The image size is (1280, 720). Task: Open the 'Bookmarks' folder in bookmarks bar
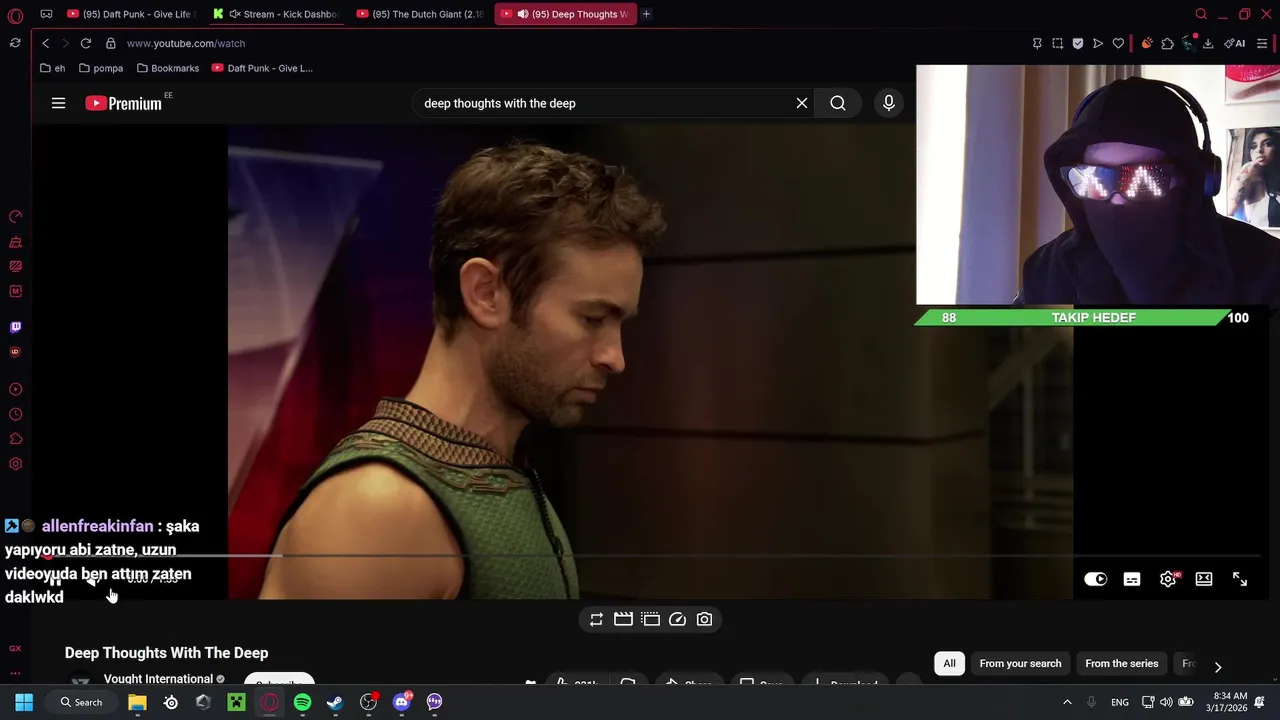tap(167, 68)
